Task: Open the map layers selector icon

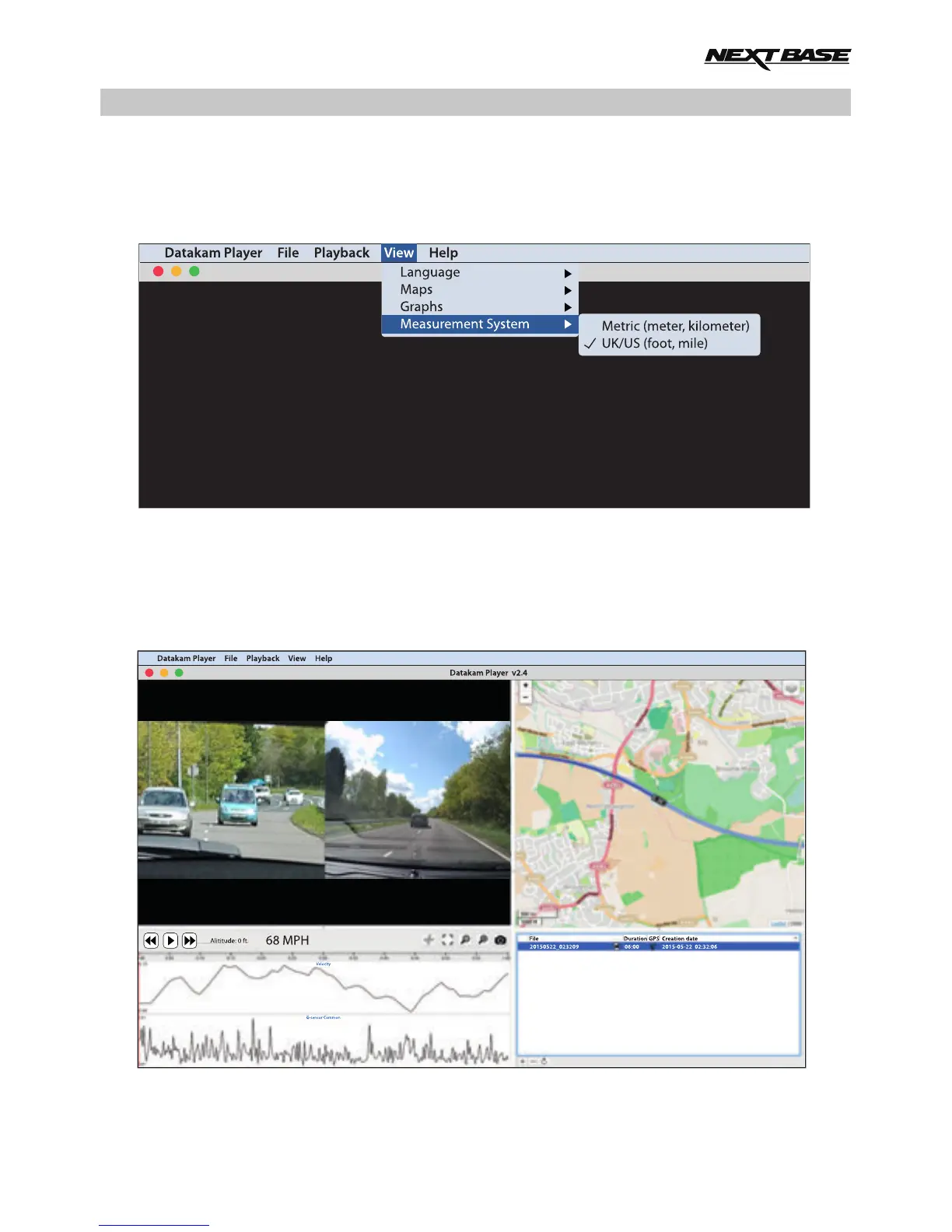Action: coord(792,689)
